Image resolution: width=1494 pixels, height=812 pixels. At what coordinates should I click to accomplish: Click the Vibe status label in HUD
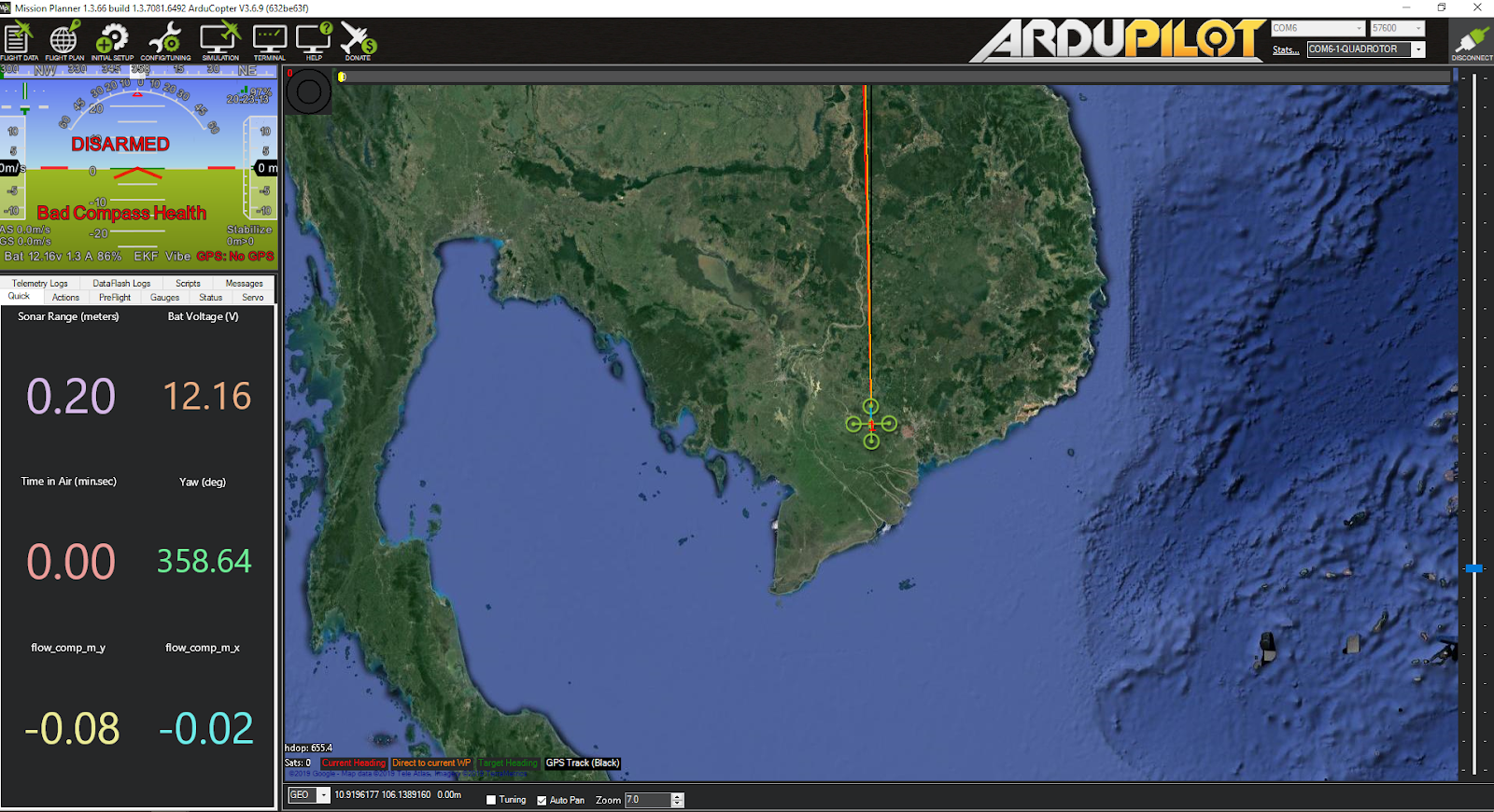tap(177, 257)
